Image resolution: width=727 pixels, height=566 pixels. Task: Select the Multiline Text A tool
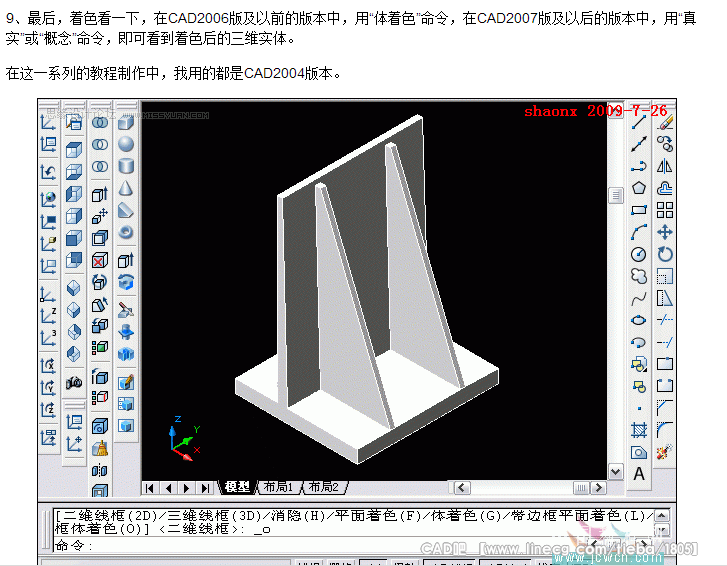pyautogui.click(x=638, y=474)
